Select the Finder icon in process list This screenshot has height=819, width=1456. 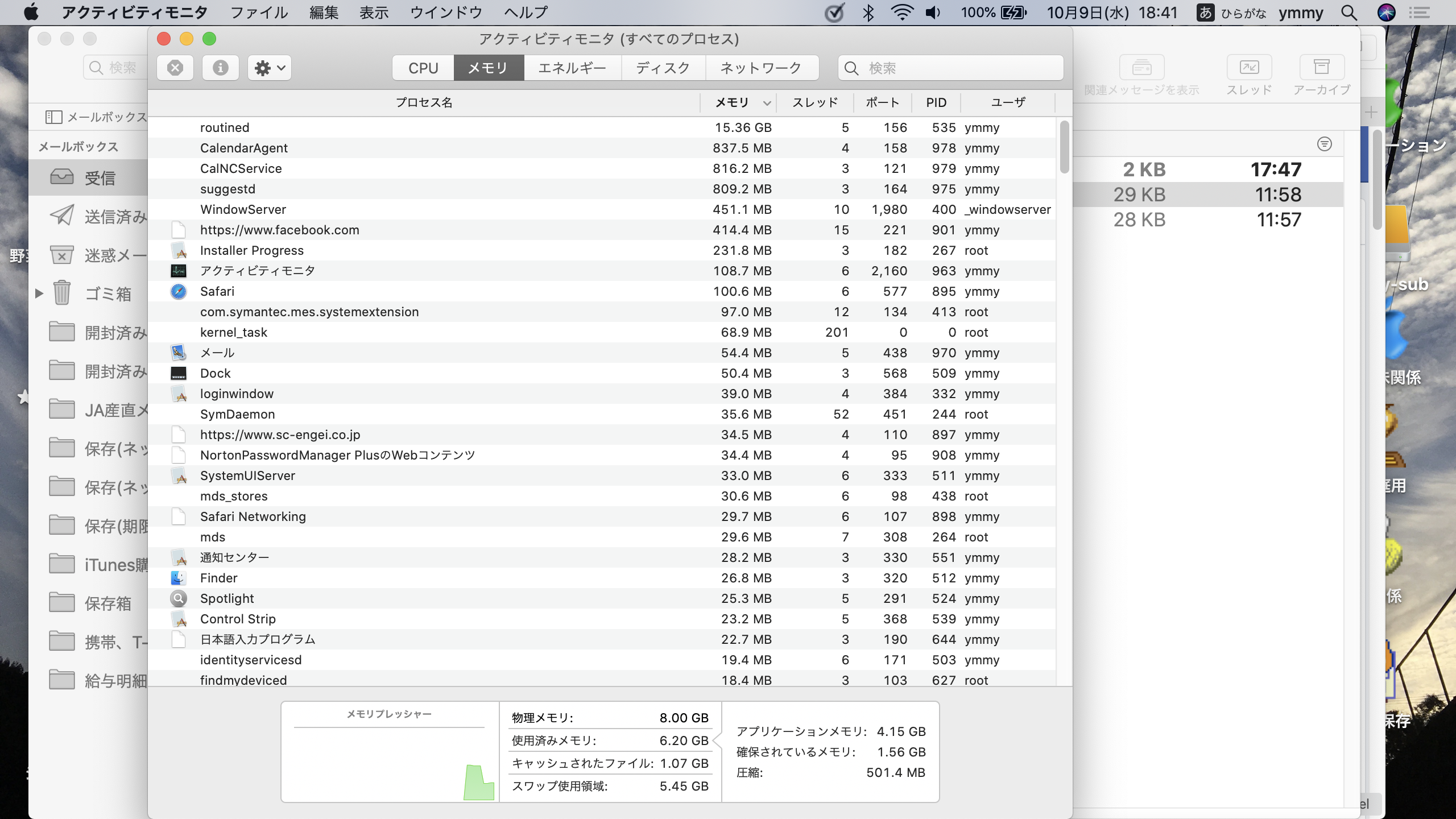[179, 578]
